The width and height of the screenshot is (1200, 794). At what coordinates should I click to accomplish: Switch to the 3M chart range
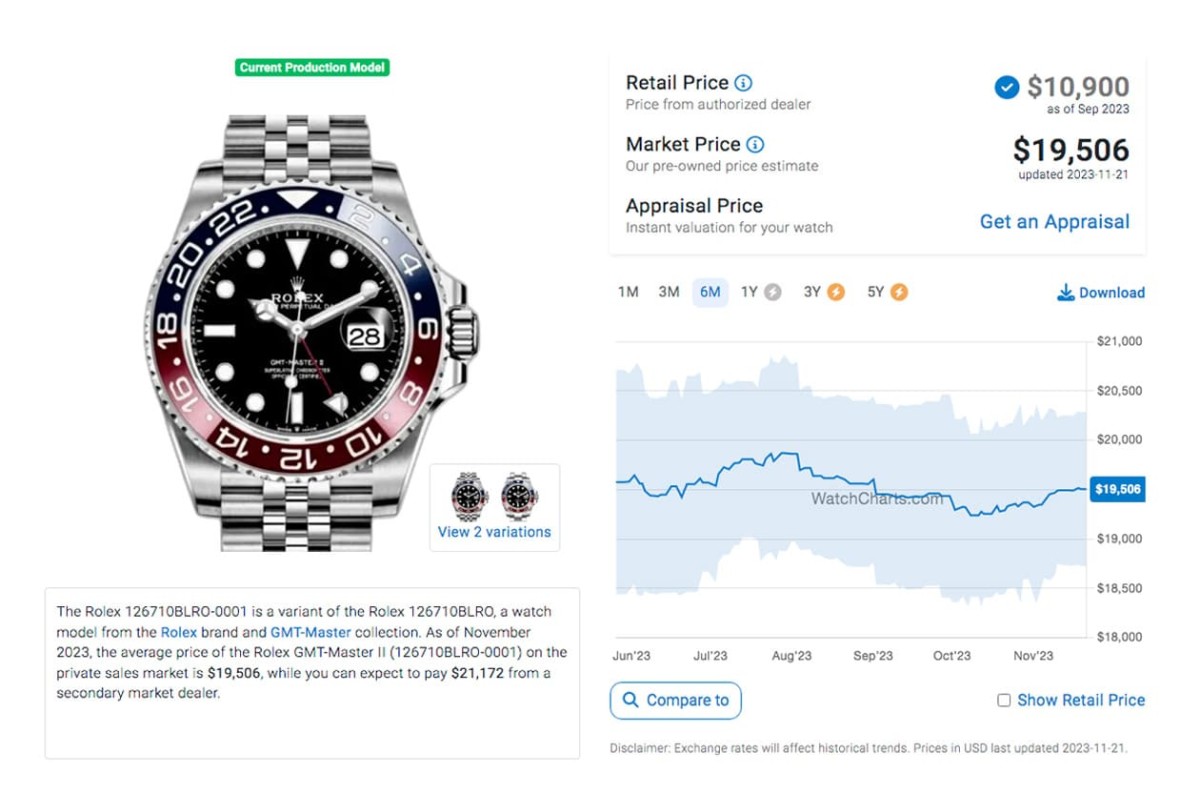click(669, 292)
